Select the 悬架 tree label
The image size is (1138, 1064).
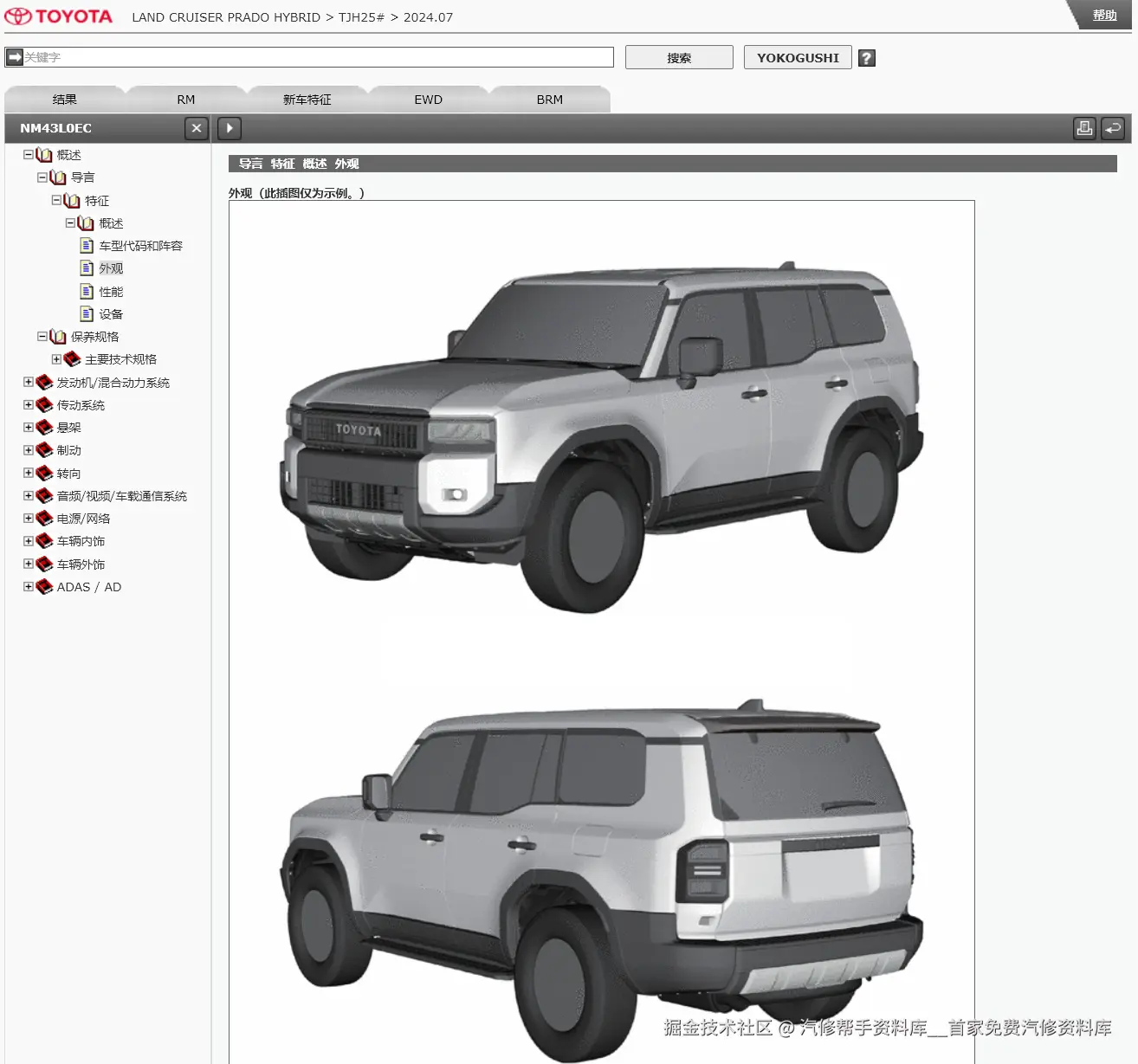coord(68,428)
